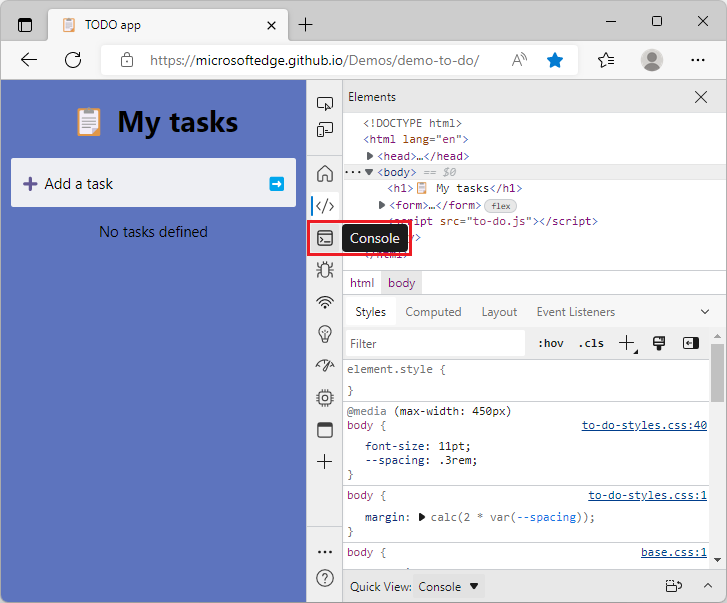This screenshot has width=727, height=603.
Task: Open the Issues lightbulb tool icon
Action: (325, 334)
